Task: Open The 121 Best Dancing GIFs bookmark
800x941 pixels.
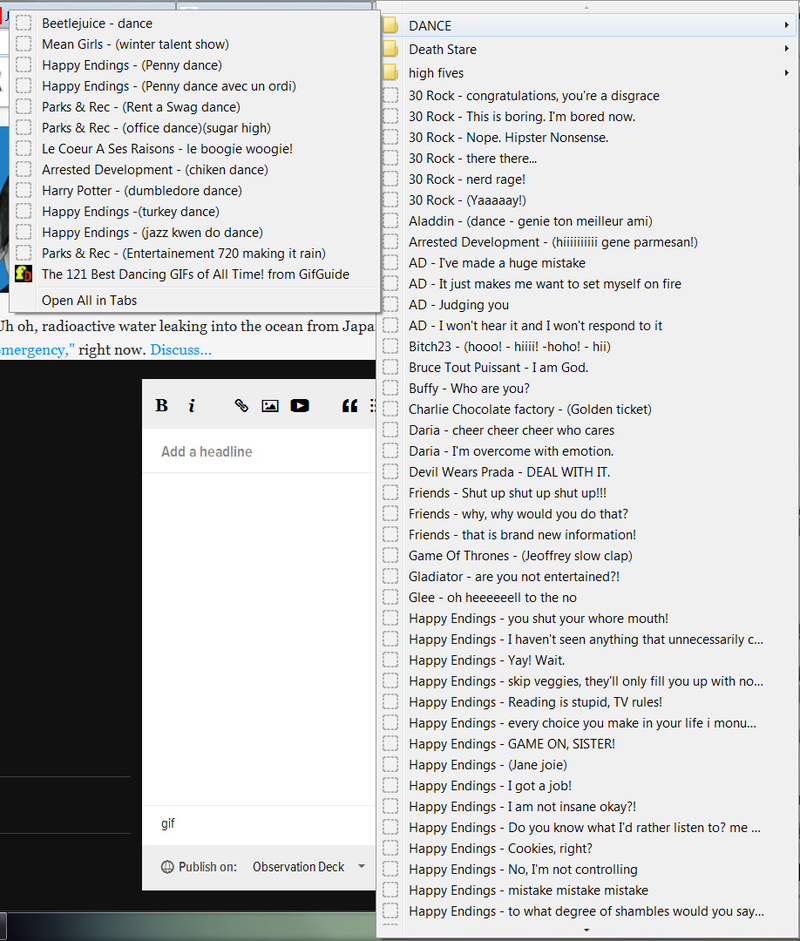Action: pyautogui.click(x=195, y=274)
